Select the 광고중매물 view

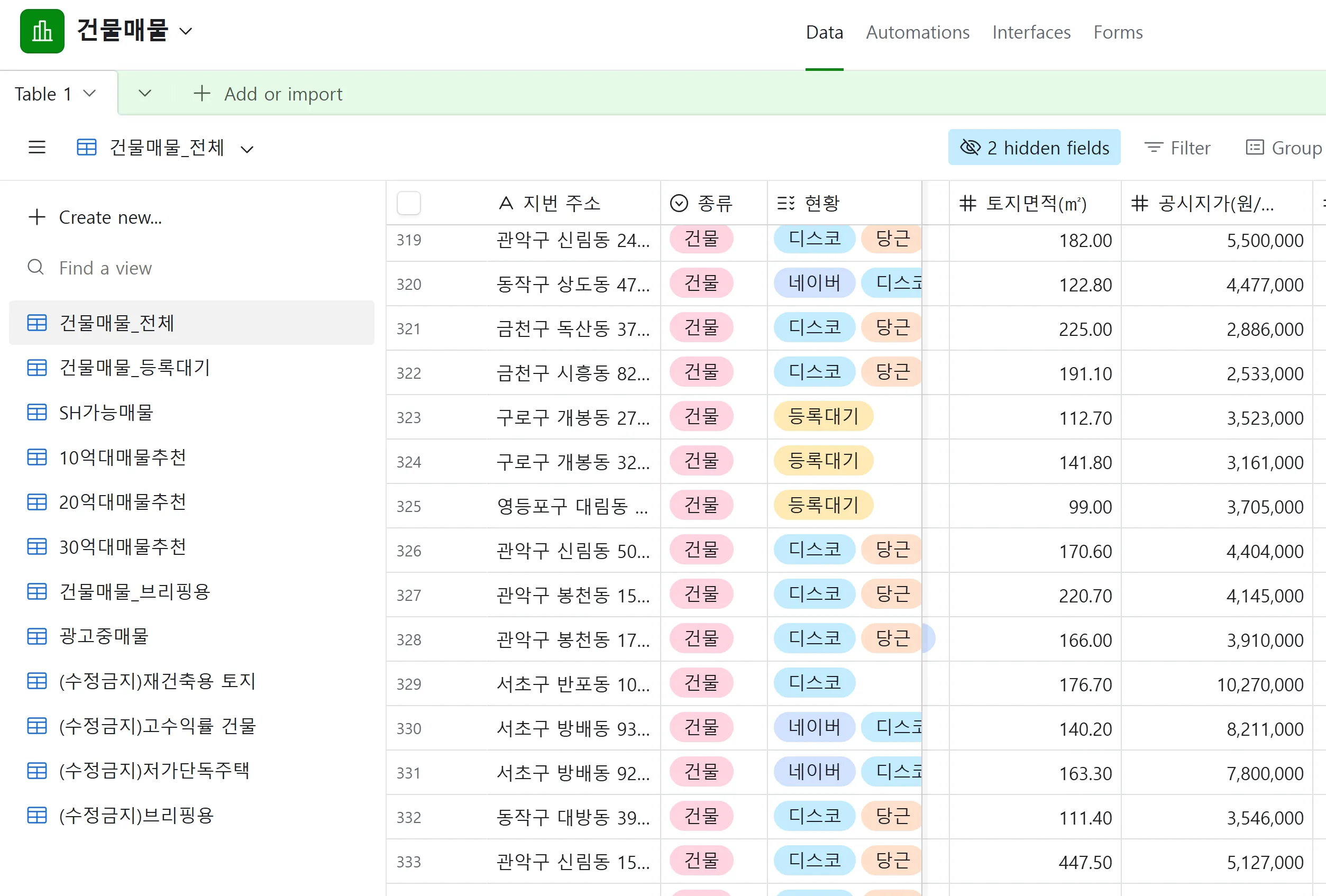[191, 636]
